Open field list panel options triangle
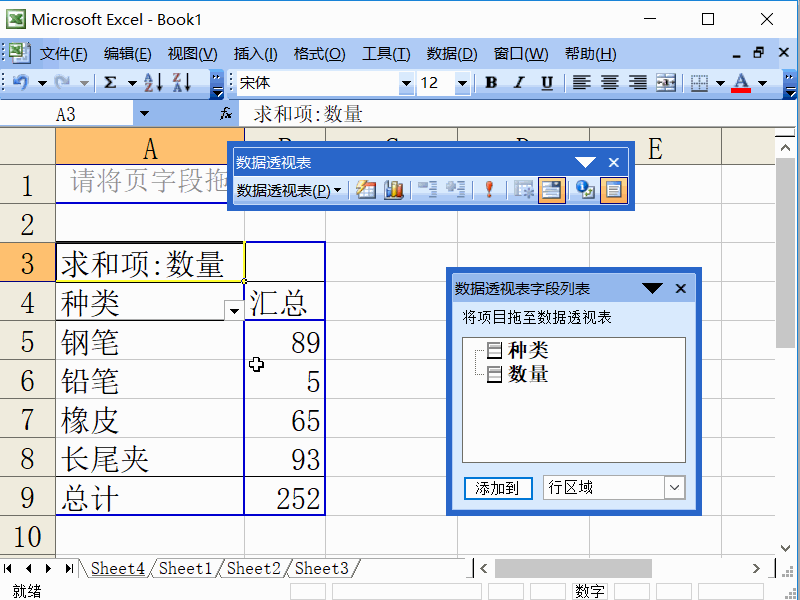This screenshot has height=600, width=800. point(653,289)
